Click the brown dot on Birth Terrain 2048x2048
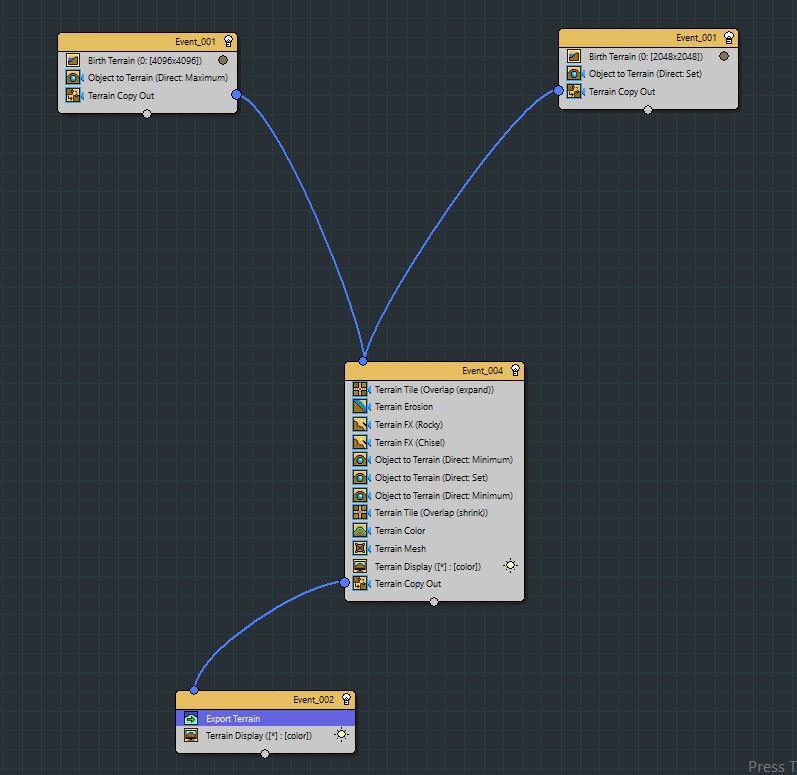 (x=724, y=56)
